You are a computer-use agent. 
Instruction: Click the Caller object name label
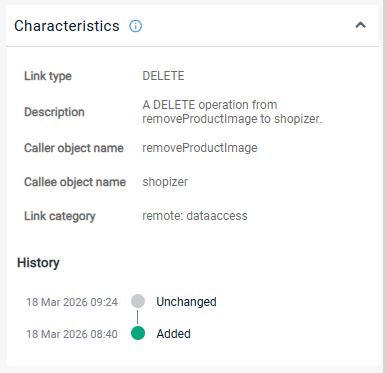coord(74,148)
